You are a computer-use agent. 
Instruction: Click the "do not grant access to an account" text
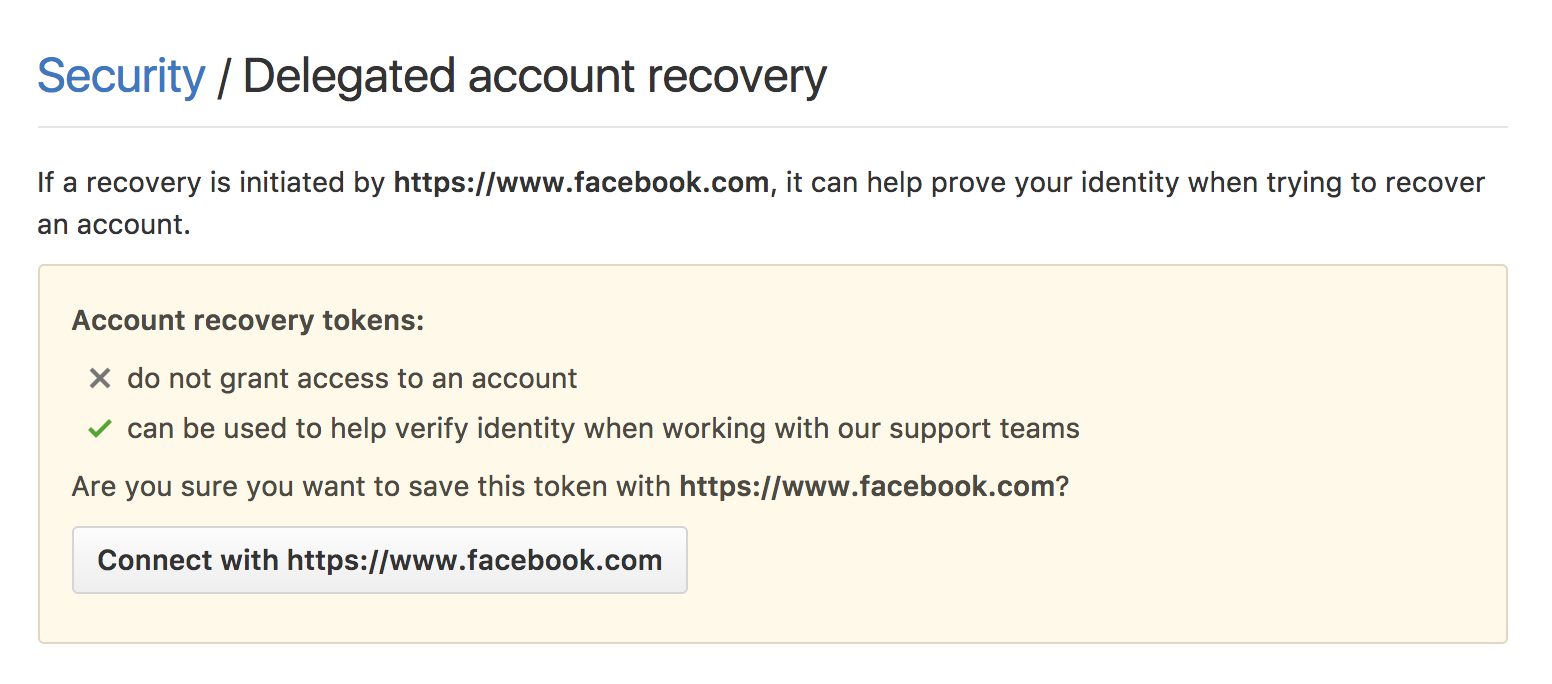coord(352,379)
